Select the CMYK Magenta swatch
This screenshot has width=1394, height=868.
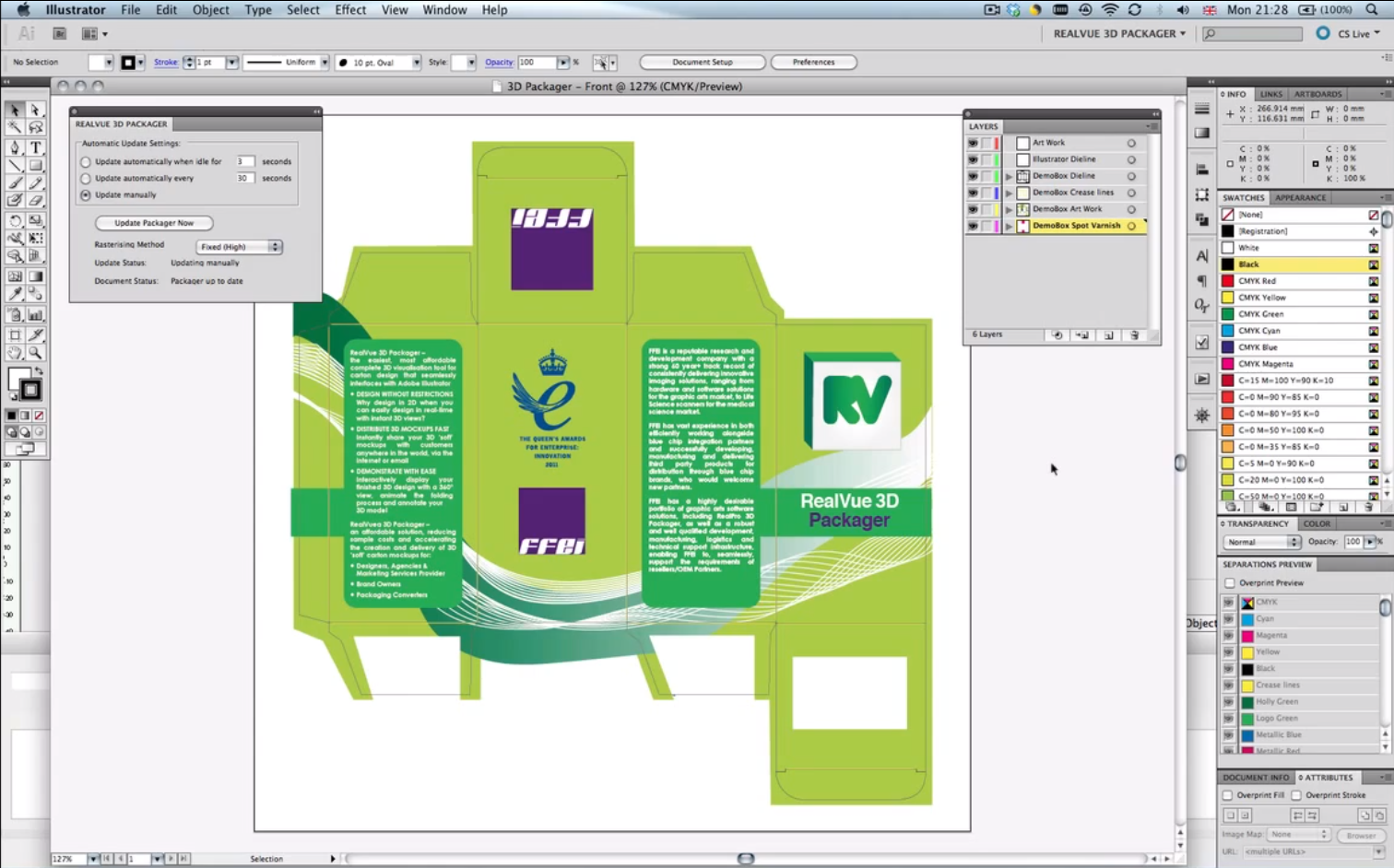(1300, 364)
